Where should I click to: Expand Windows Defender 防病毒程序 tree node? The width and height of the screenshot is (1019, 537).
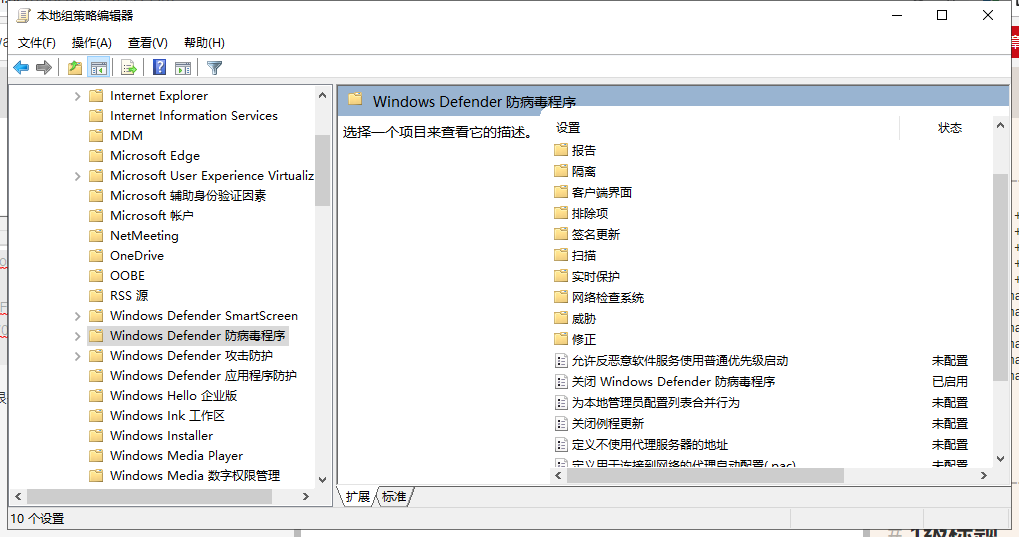(x=77, y=336)
